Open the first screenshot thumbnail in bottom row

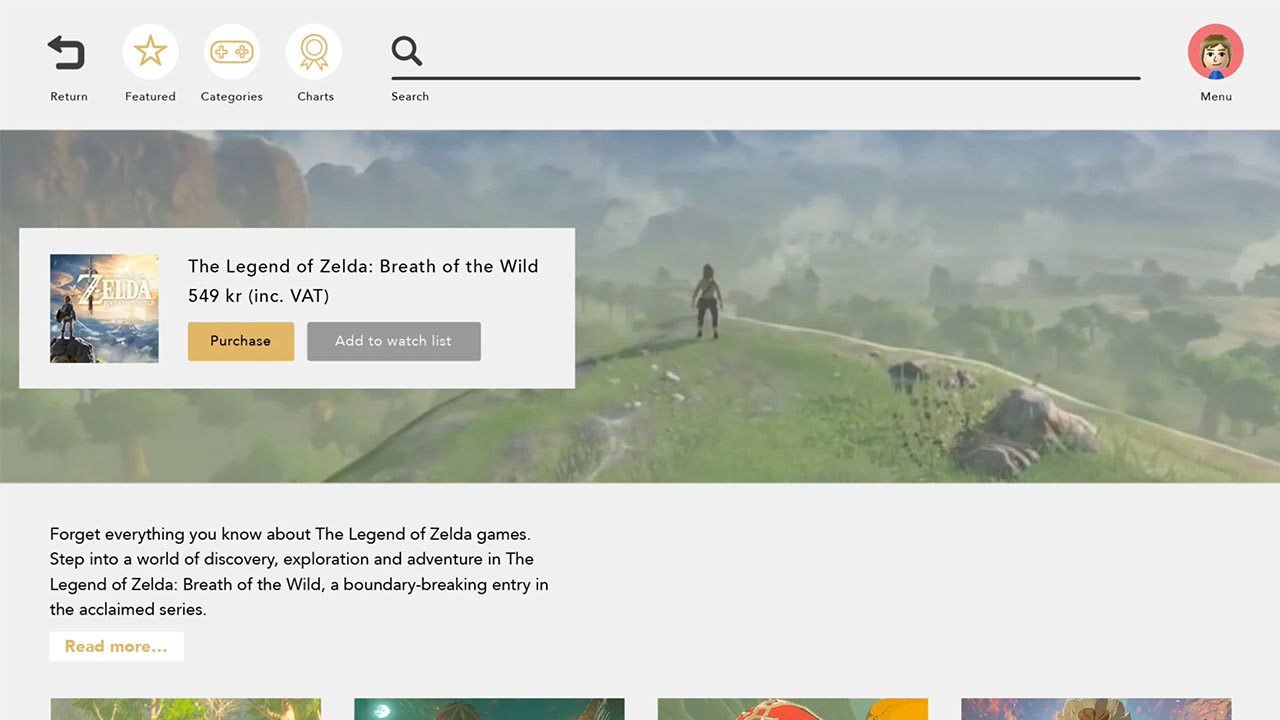(x=186, y=709)
